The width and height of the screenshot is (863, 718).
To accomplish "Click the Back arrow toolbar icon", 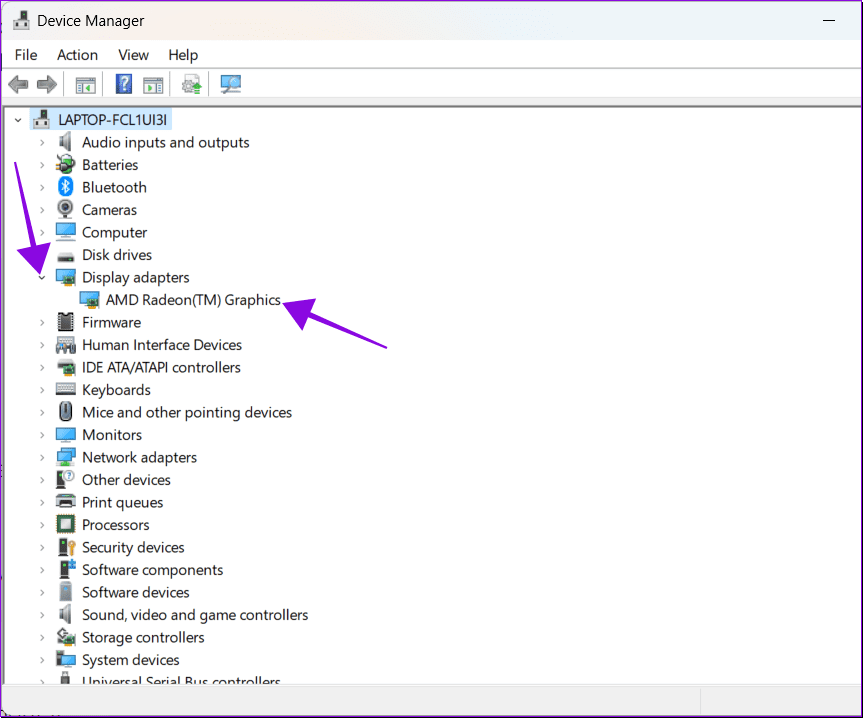I will click(18, 84).
